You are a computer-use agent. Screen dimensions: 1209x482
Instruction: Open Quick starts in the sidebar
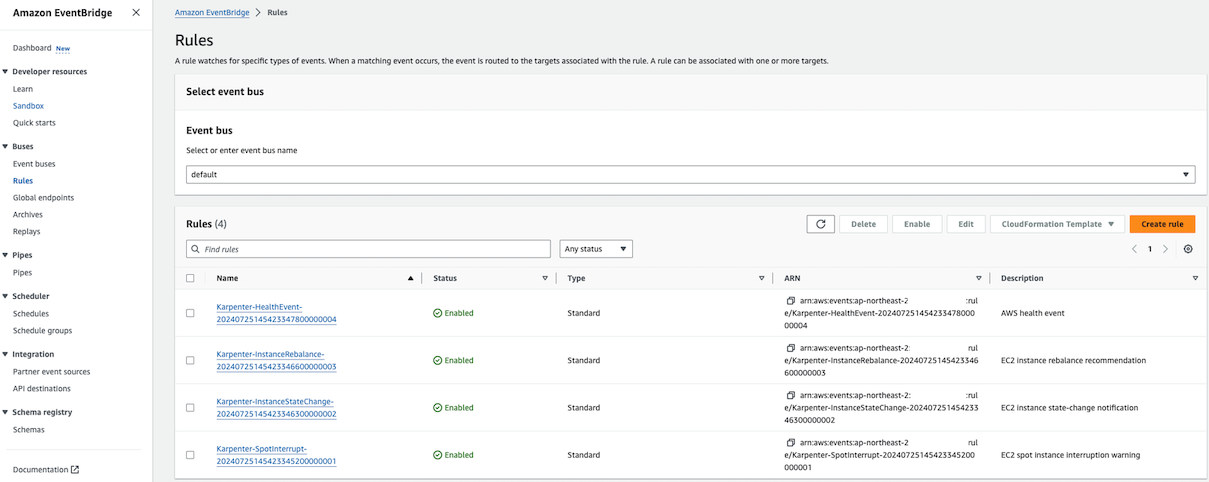click(x=34, y=123)
